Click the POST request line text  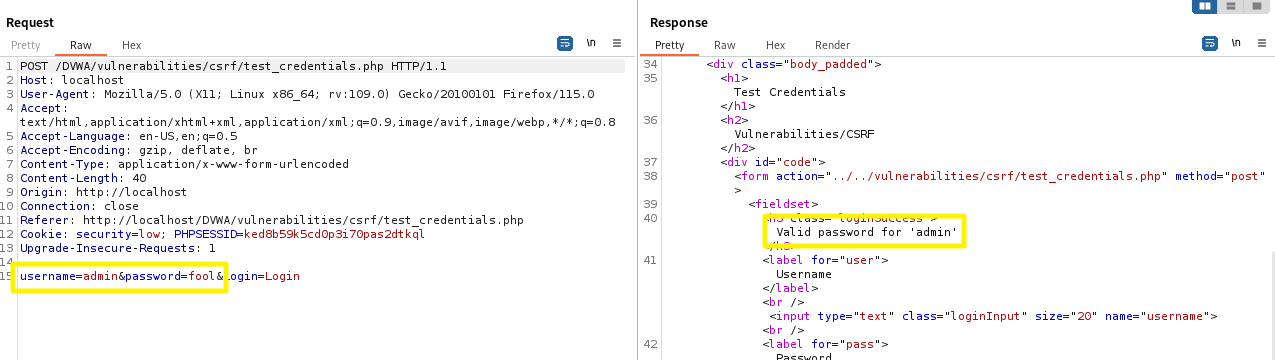[233, 66]
